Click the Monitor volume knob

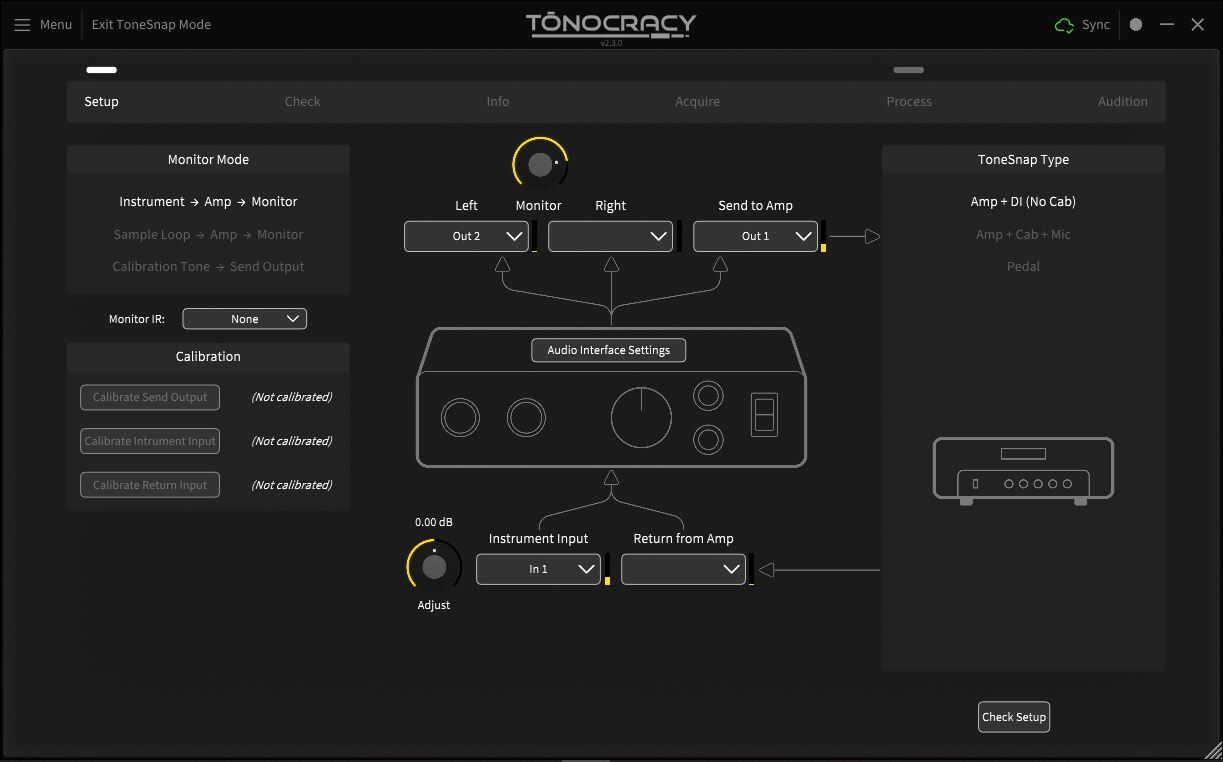click(x=540, y=165)
